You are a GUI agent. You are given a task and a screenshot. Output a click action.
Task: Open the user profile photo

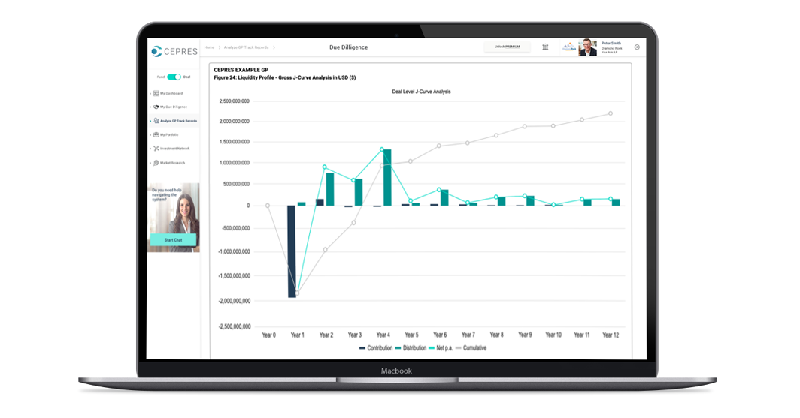coord(588,47)
